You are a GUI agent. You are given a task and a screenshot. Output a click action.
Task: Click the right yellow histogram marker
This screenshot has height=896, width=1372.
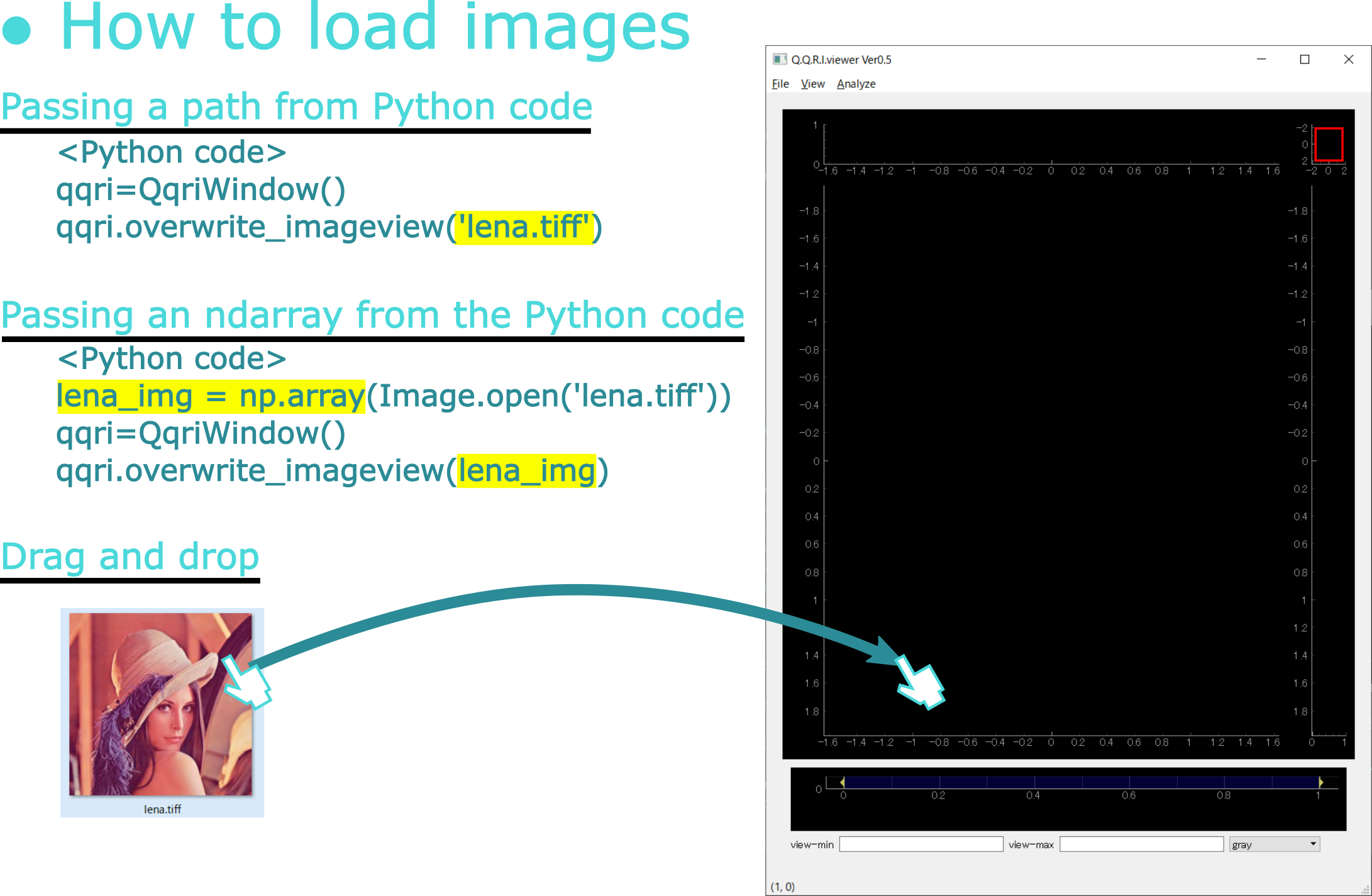1320,782
